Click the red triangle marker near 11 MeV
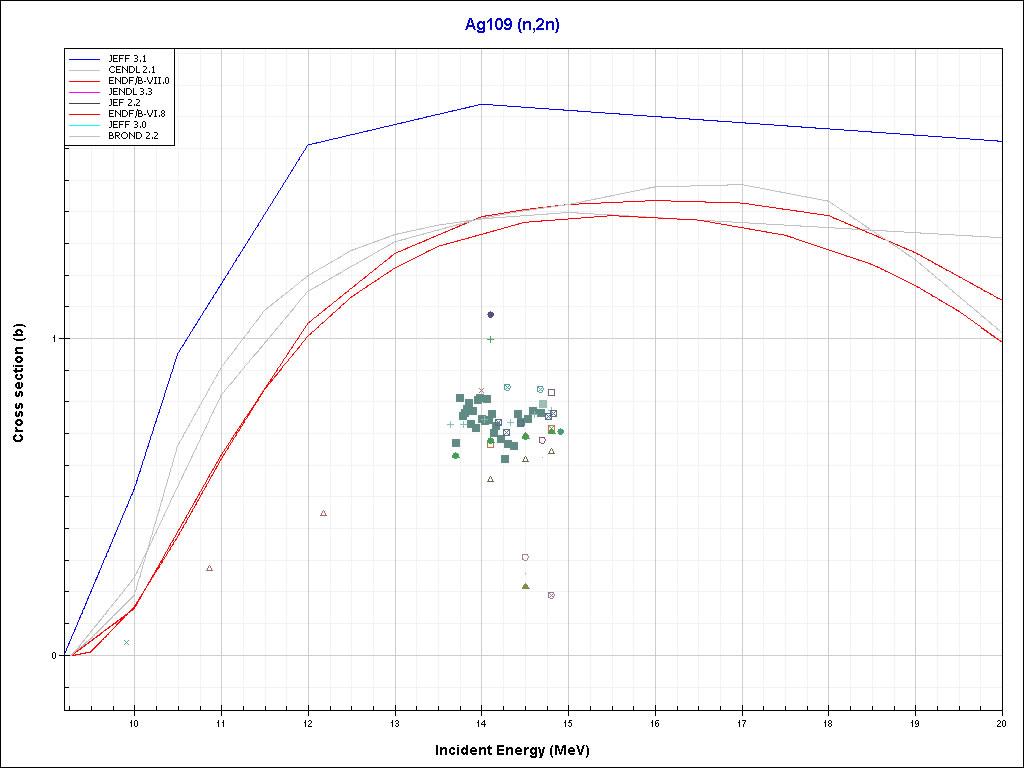1024x768 pixels. pos(209,568)
